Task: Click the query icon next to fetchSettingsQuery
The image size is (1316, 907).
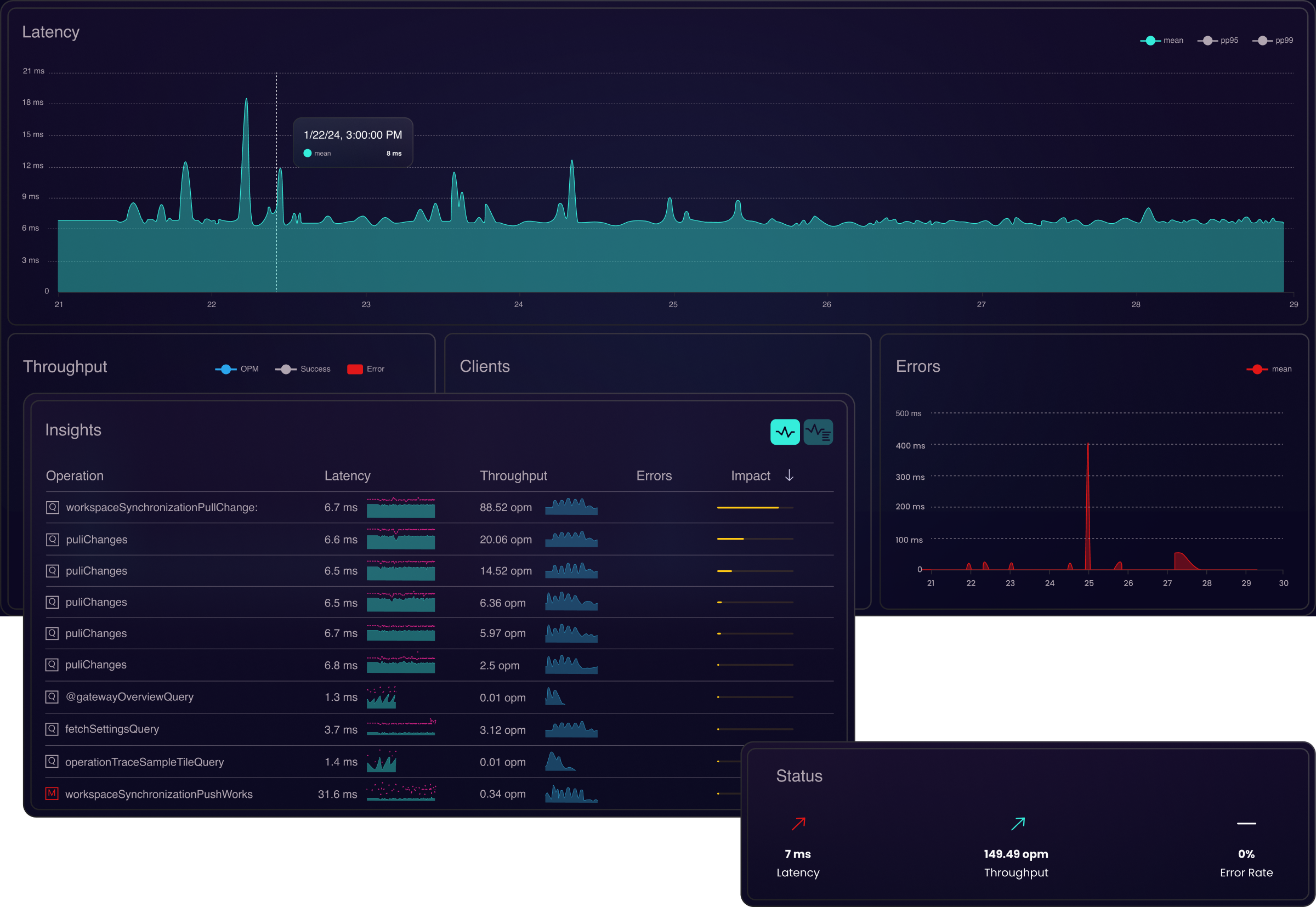Action: 52,729
